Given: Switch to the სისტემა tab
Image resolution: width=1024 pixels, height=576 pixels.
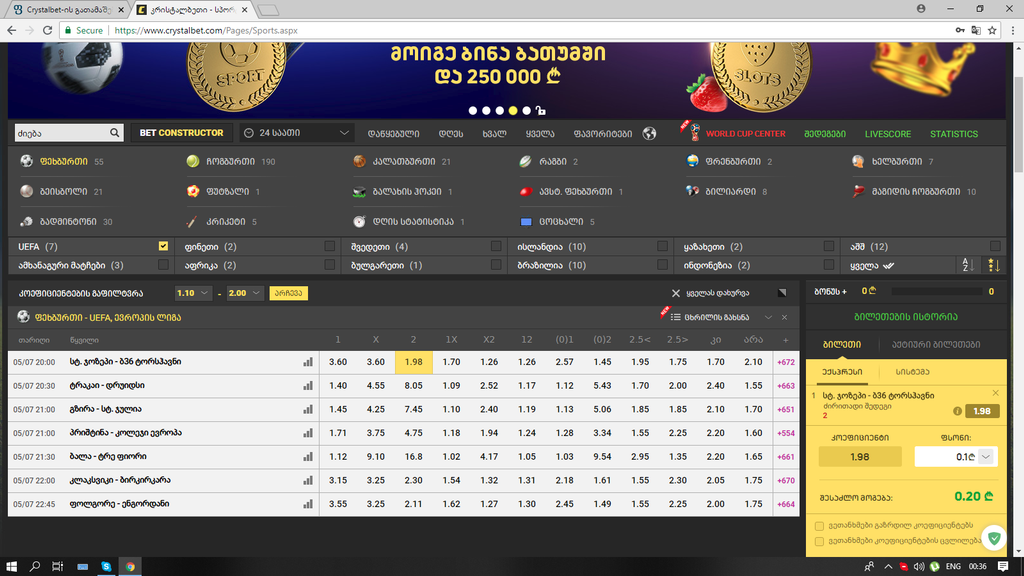Looking at the screenshot, I should coord(912,372).
